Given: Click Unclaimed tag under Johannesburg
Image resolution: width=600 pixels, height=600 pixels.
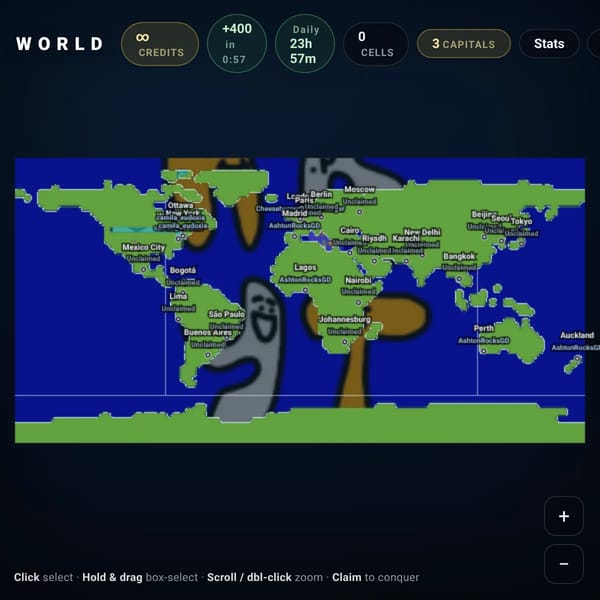Looking at the screenshot, I should click(345, 331).
